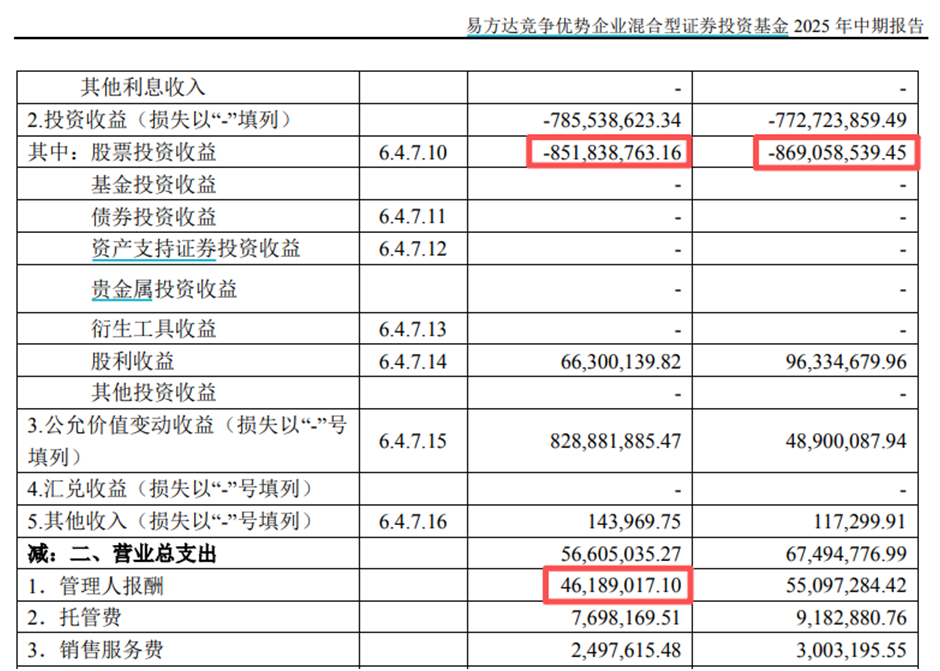Click the highlighted value -869,058,539.45
The width and height of the screenshot is (940, 671).
[x=840, y=152]
